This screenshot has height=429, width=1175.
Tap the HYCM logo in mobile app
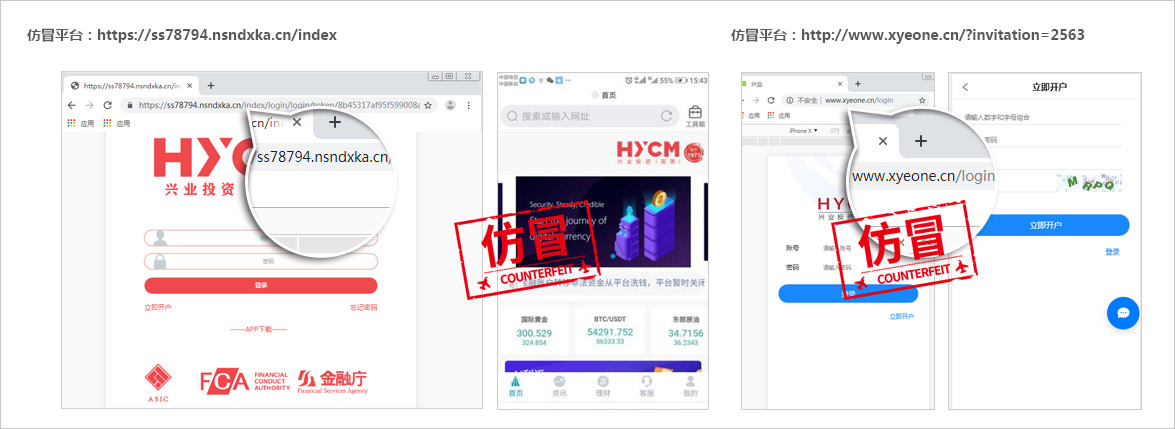(x=660, y=152)
